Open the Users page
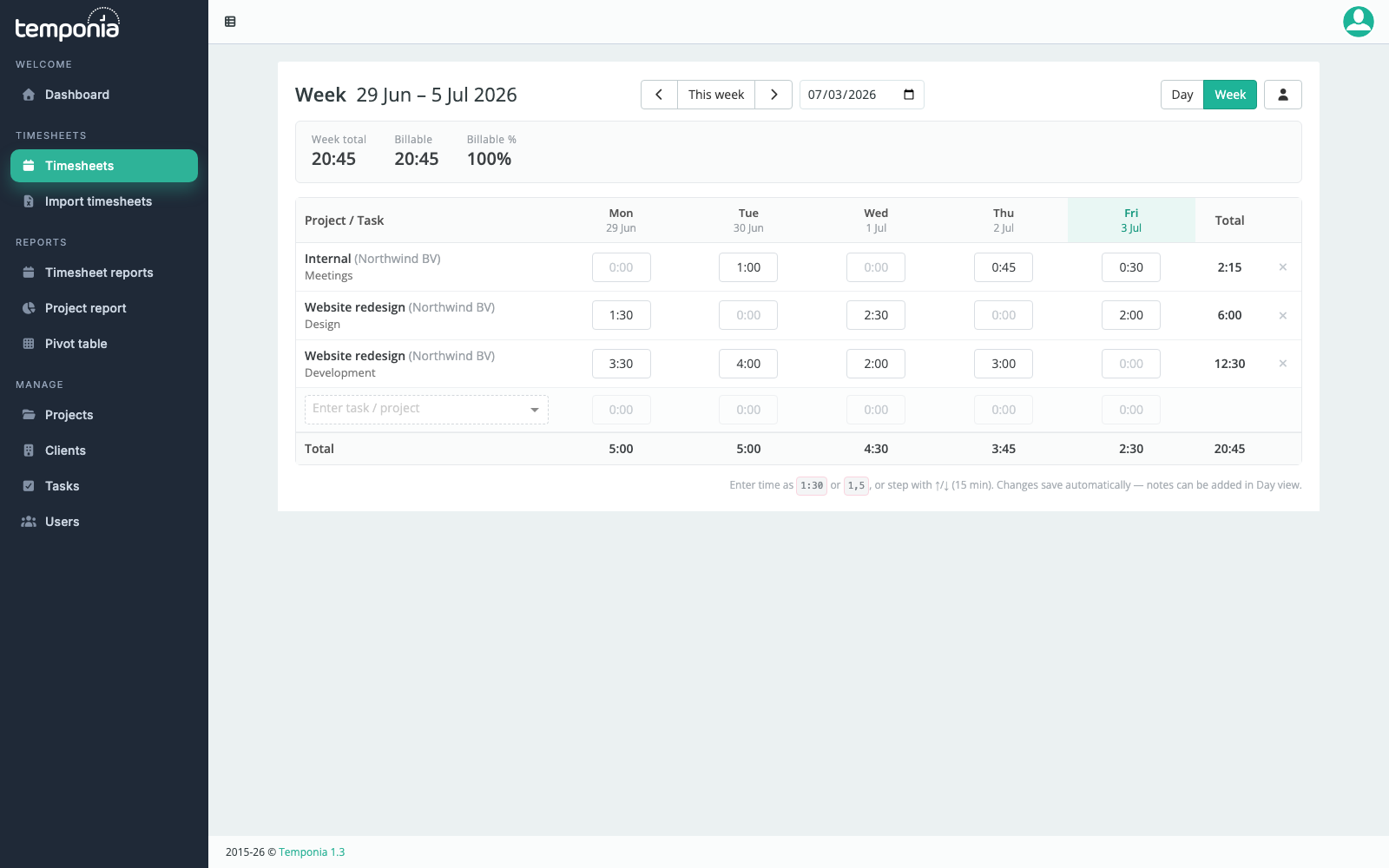The width and height of the screenshot is (1389, 868). point(104,522)
